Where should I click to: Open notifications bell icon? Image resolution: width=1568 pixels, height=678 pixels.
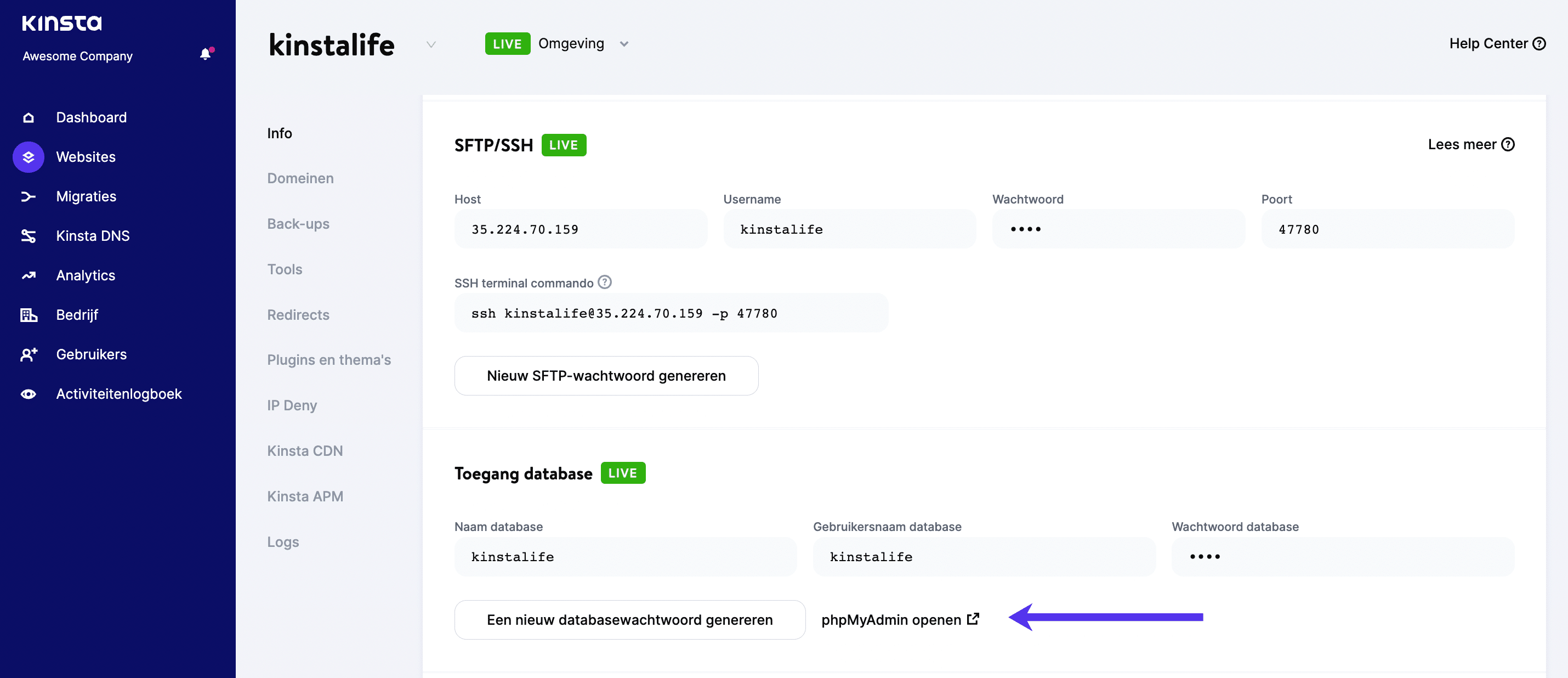(x=206, y=54)
